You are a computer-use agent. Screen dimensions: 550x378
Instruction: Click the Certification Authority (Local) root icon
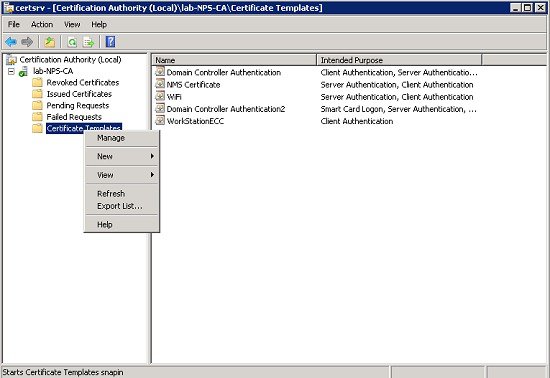click(x=11, y=60)
